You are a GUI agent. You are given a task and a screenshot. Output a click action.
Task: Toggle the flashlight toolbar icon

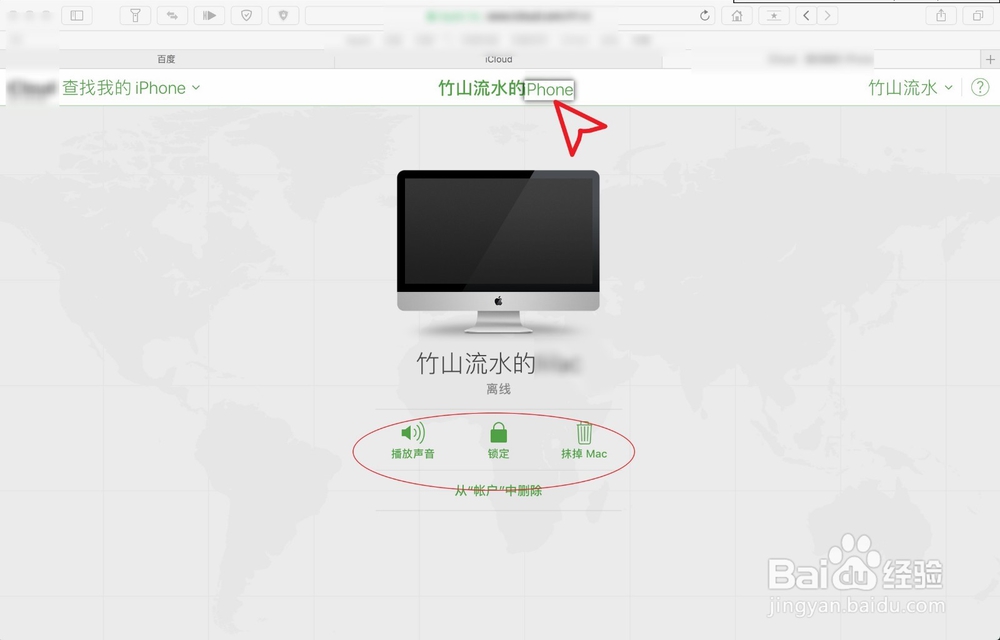135,15
